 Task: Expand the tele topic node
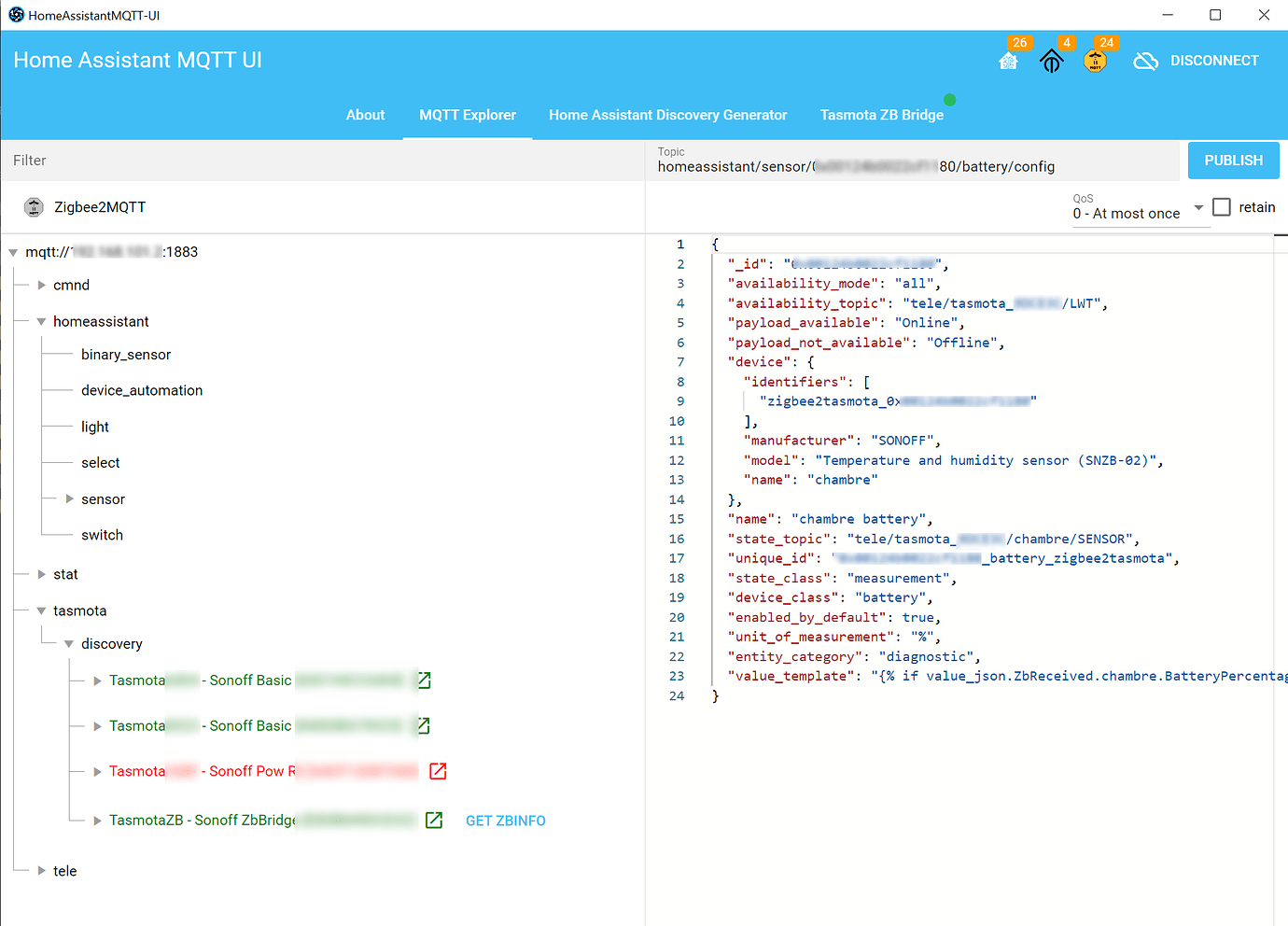[41, 870]
